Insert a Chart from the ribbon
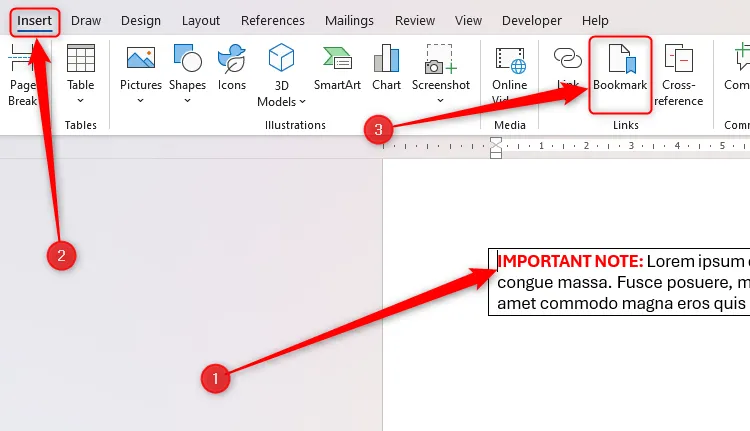The image size is (750, 431). [x=386, y=59]
